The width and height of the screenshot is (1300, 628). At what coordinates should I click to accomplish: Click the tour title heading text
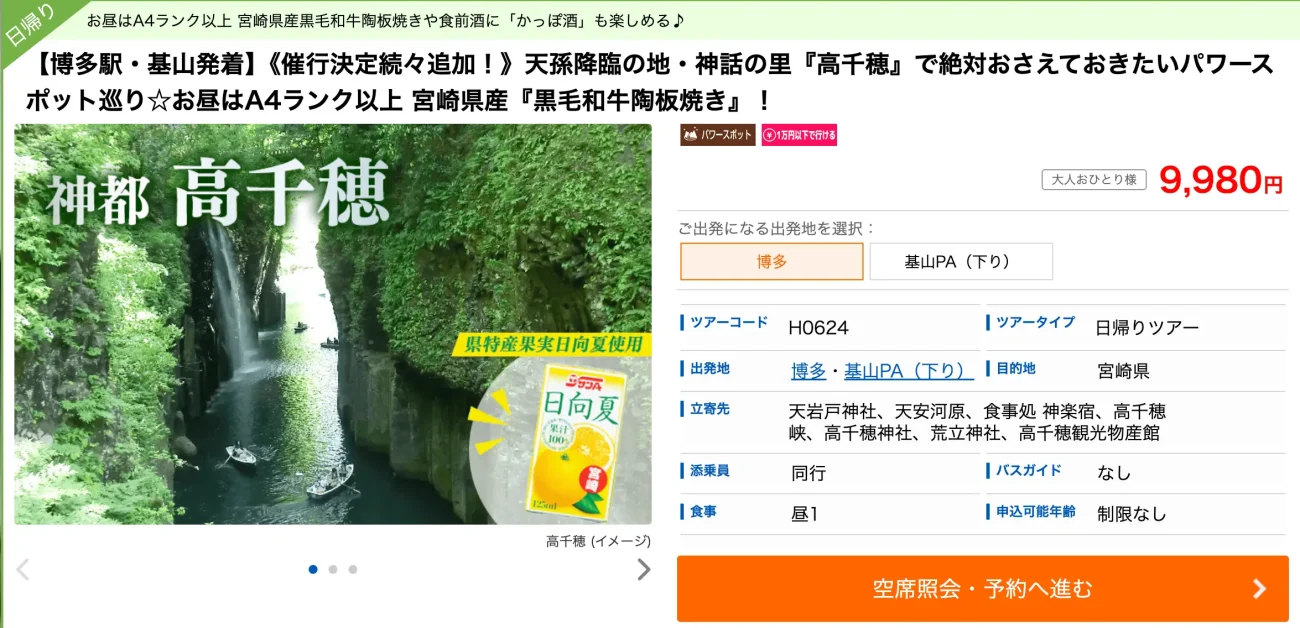[650, 82]
